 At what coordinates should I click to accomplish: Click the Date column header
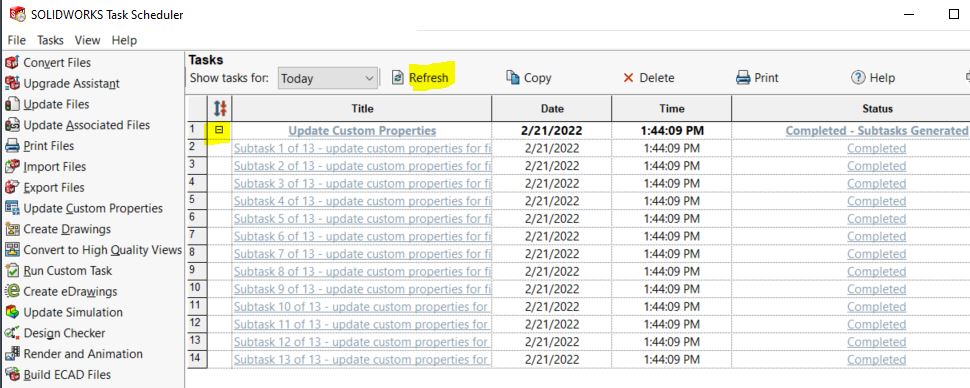click(552, 109)
